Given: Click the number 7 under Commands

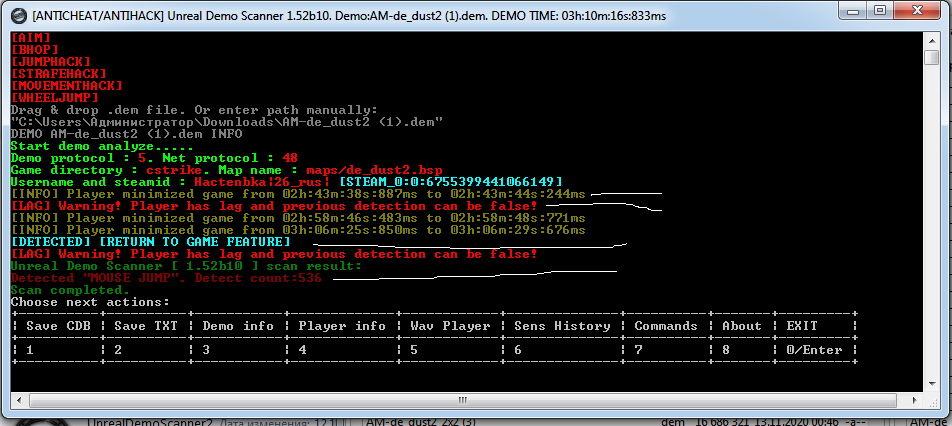Looking at the screenshot, I should 638,350.
